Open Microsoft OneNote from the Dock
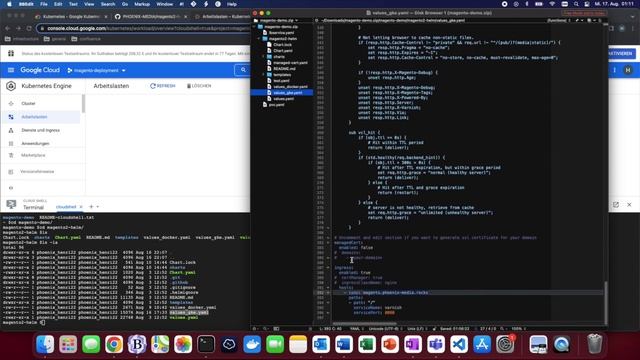 pos(413,344)
